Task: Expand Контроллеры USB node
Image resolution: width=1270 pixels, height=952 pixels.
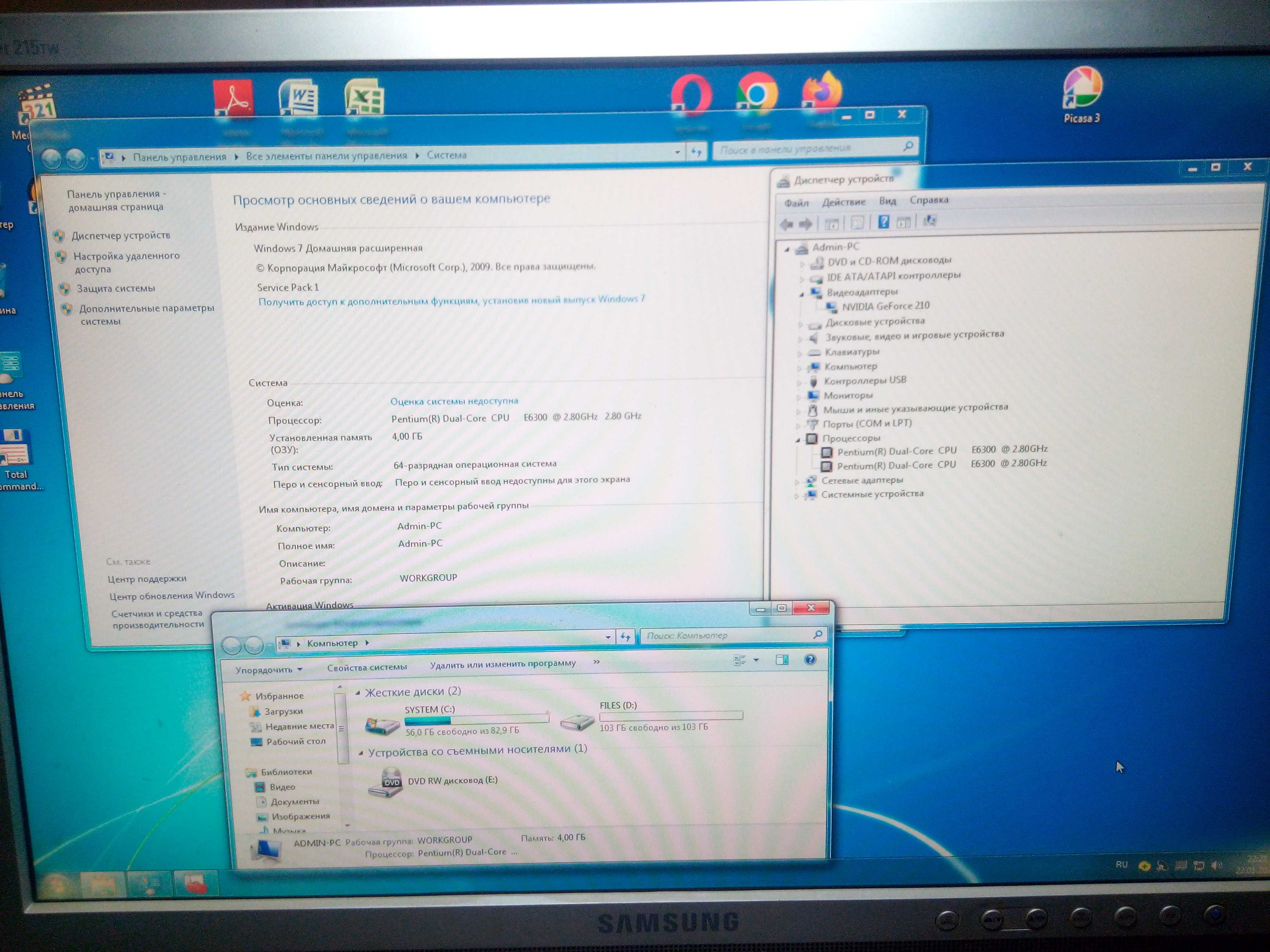Action: click(799, 383)
